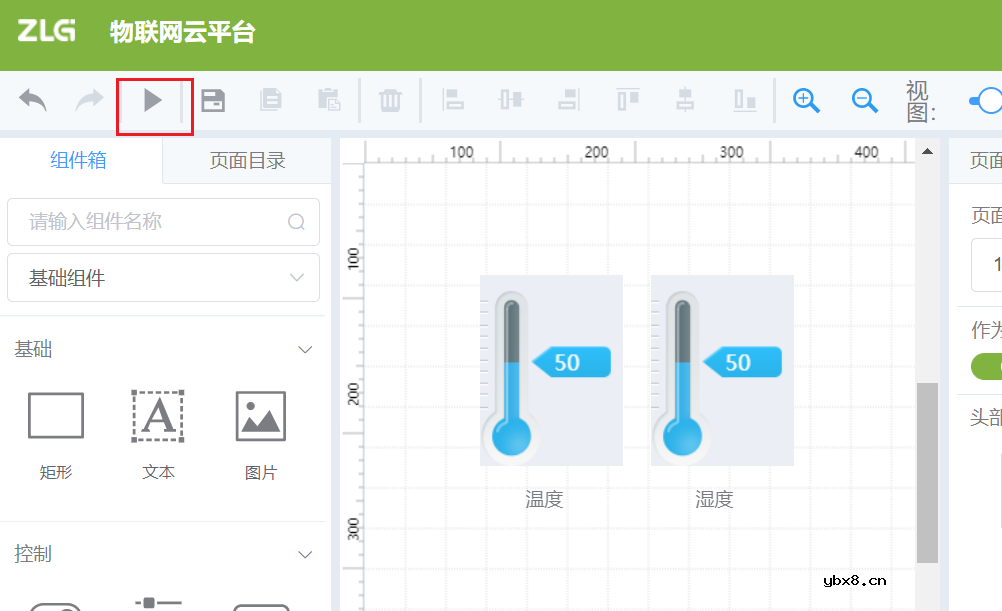Click the save icon in the toolbar
This screenshot has width=1002, height=611.
213,100
